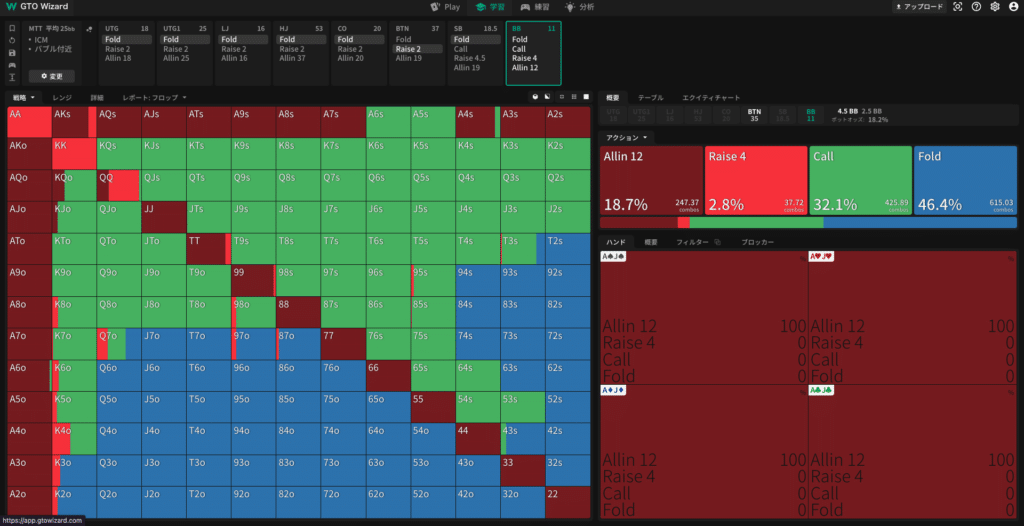Click the BB 11 stack position chip
1024x526 pixels.
coord(810,115)
